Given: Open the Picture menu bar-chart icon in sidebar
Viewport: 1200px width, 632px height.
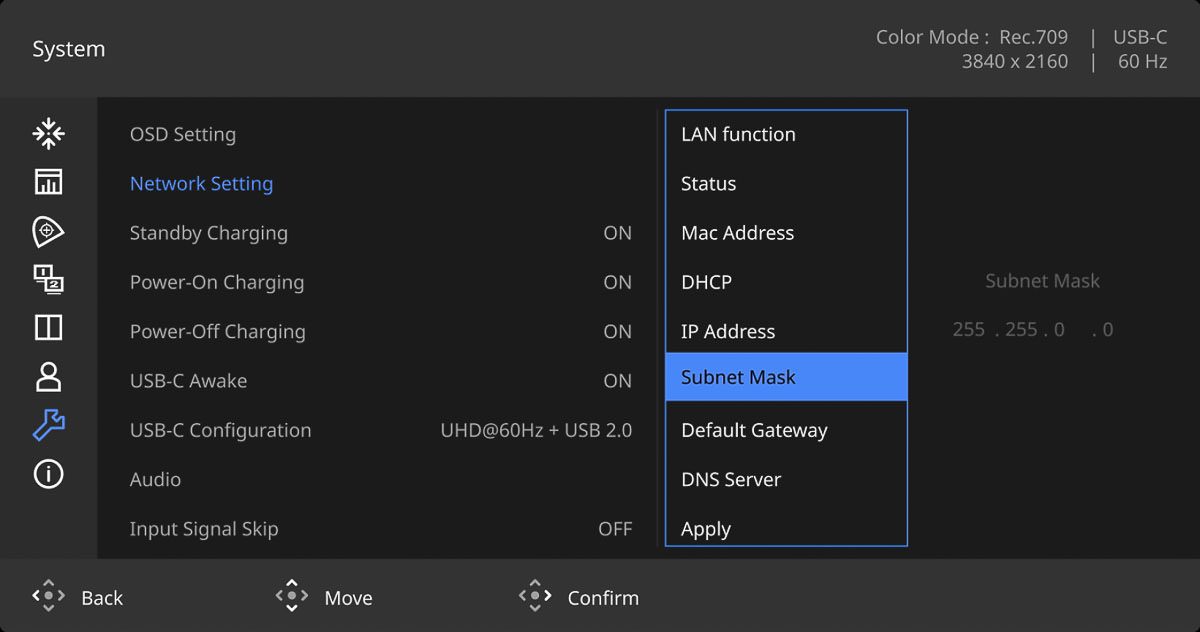Looking at the screenshot, I should click(48, 182).
